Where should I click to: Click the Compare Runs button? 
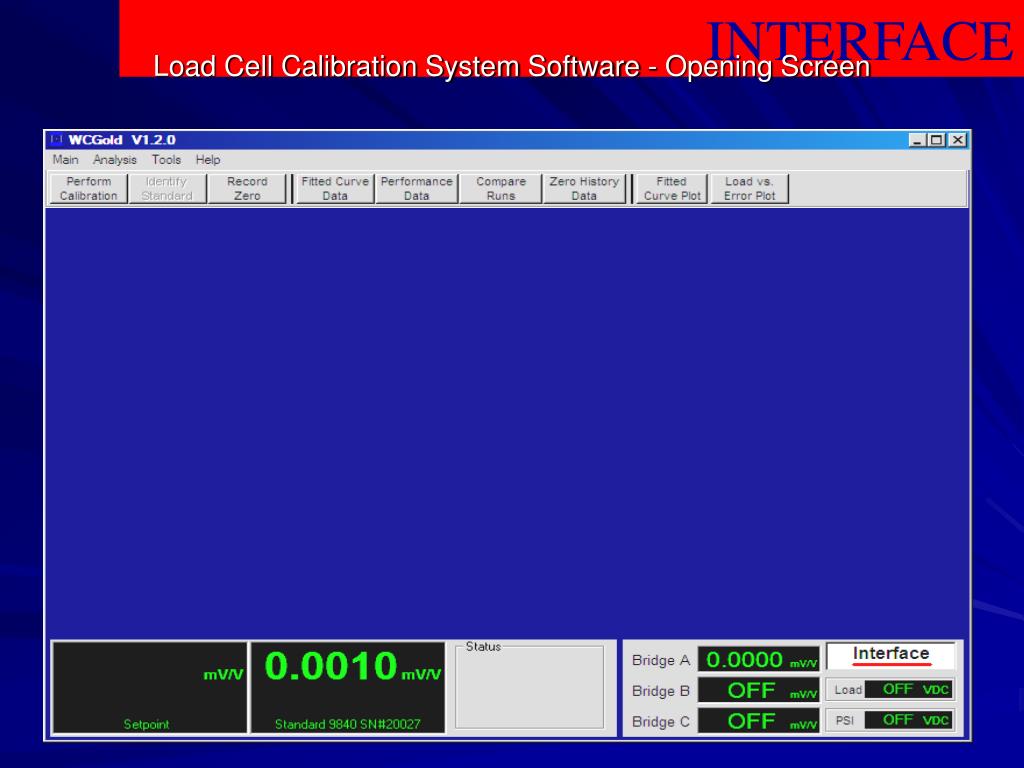click(x=501, y=189)
